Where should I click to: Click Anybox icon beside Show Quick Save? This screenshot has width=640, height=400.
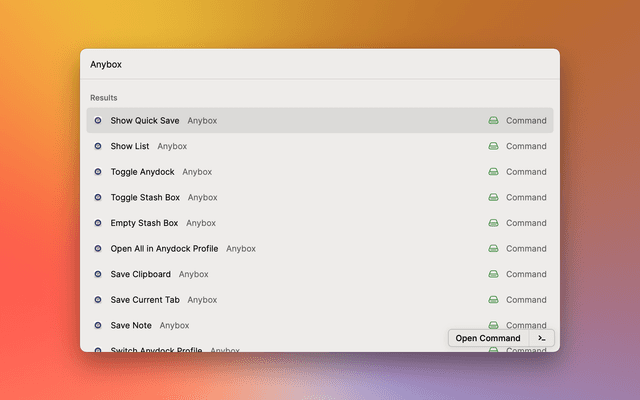coord(98,121)
